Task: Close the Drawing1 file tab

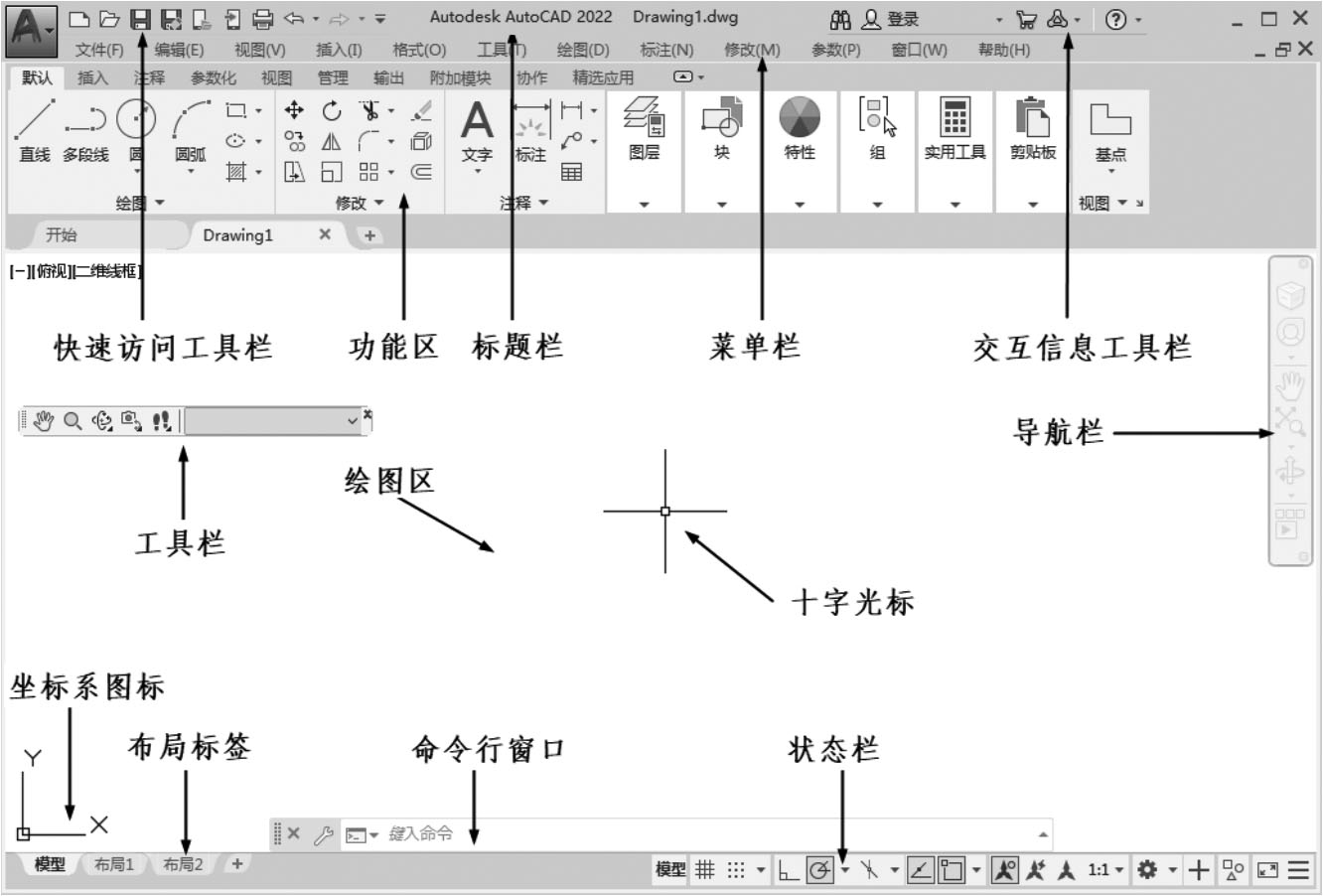Action: click(x=325, y=234)
